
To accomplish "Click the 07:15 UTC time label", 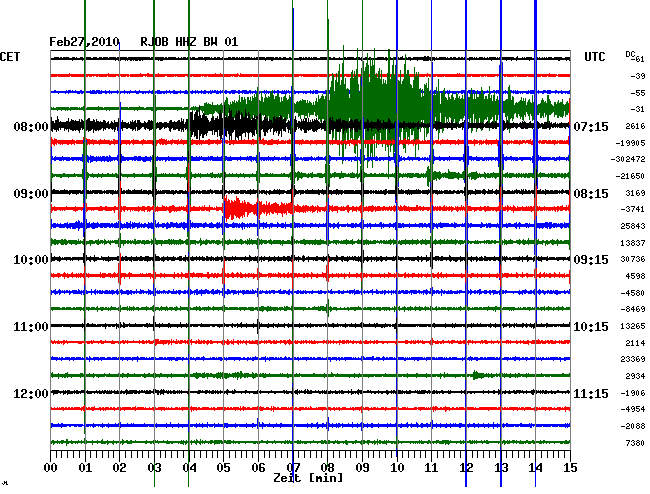I will click(591, 127).
